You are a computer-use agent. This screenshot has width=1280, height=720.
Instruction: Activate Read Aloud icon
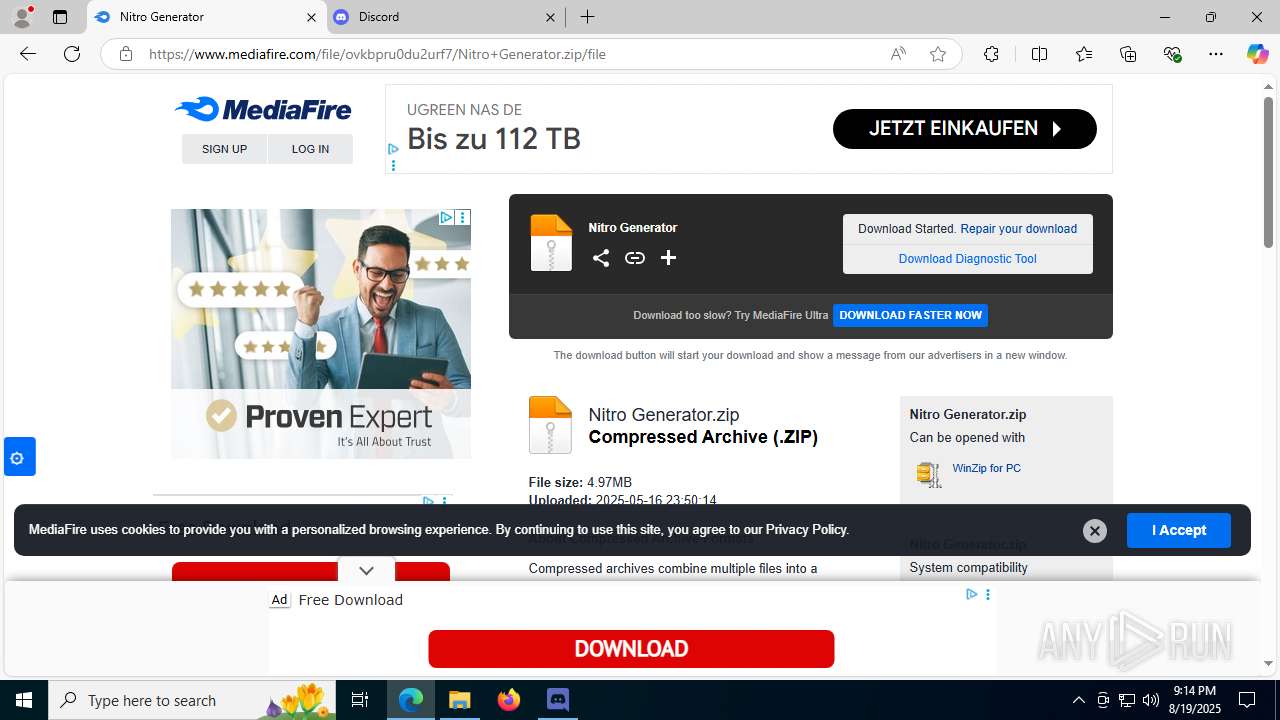pyautogui.click(x=898, y=54)
